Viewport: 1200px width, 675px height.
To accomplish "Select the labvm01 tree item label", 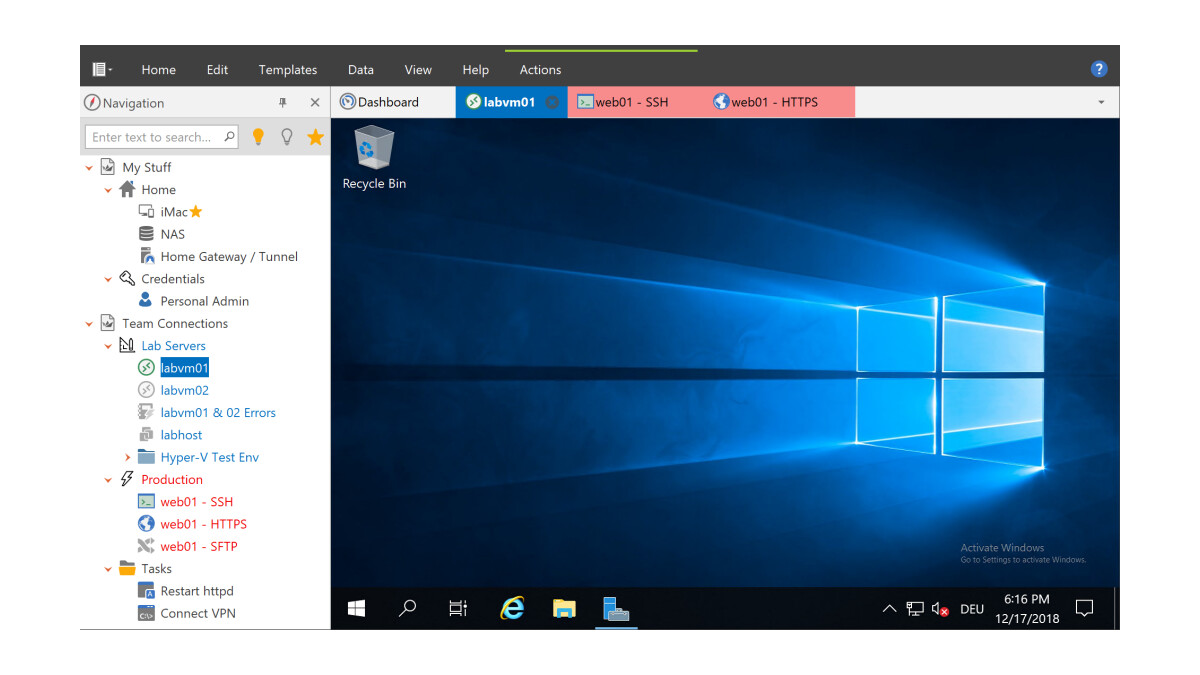I will coord(185,368).
